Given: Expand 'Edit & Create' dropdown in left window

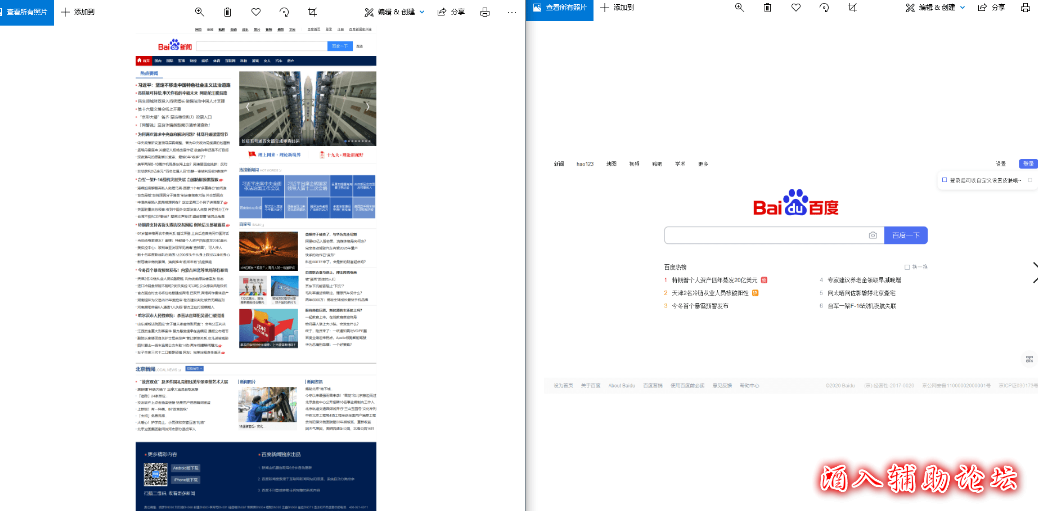Looking at the screenshot, I should 395,12.
